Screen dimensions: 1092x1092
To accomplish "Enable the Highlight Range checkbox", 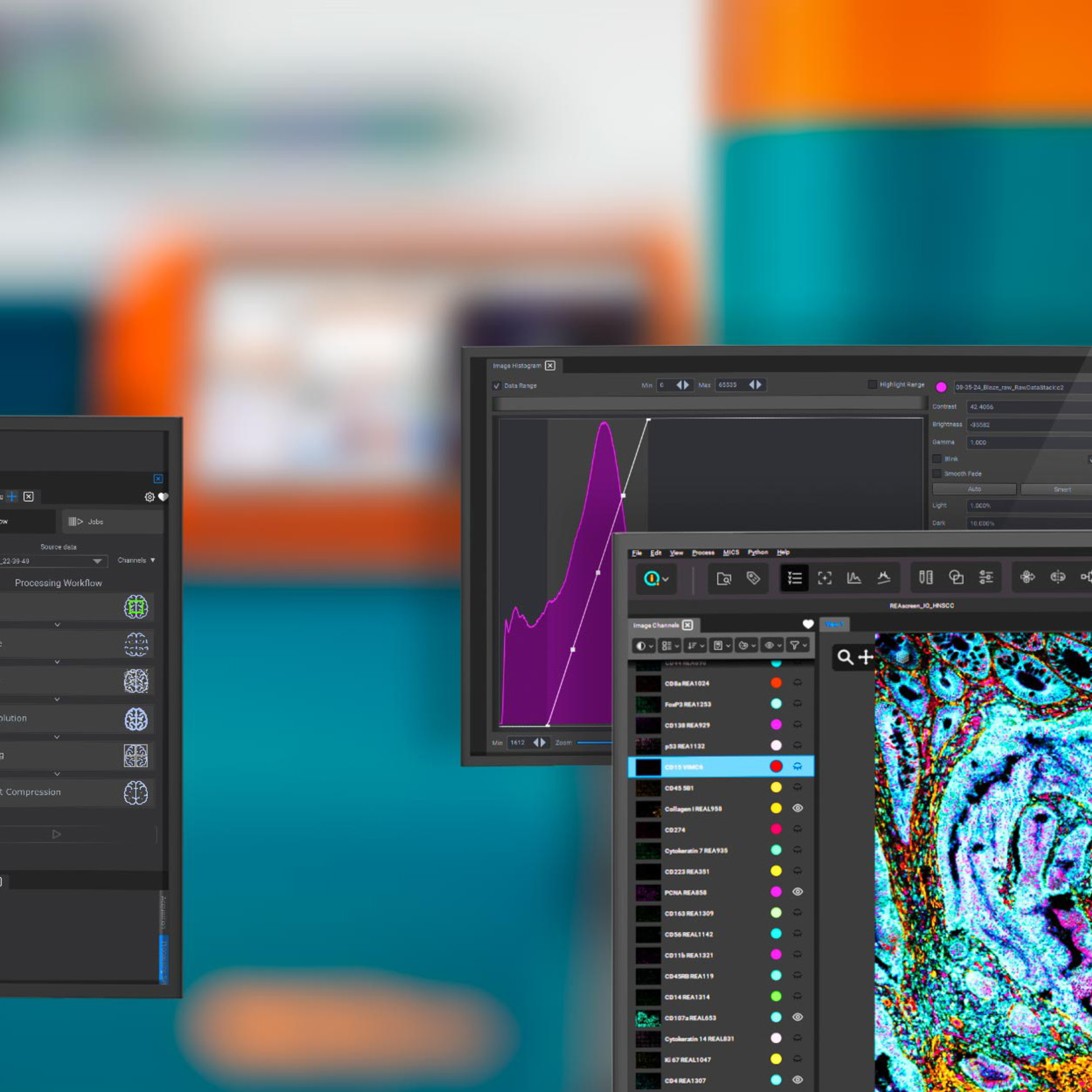I will point(872,384).
